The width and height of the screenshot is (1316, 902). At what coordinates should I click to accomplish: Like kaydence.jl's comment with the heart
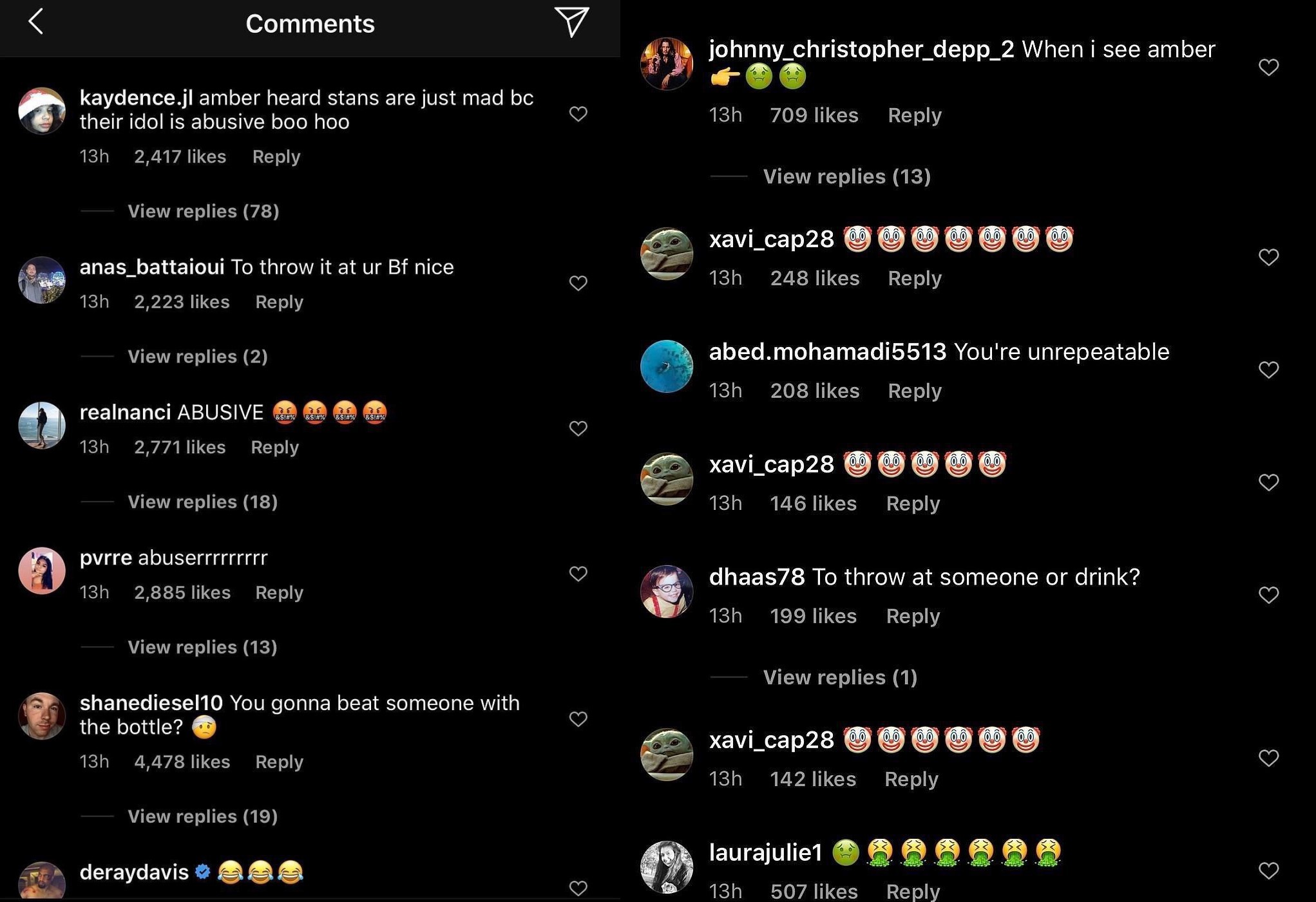578,114
